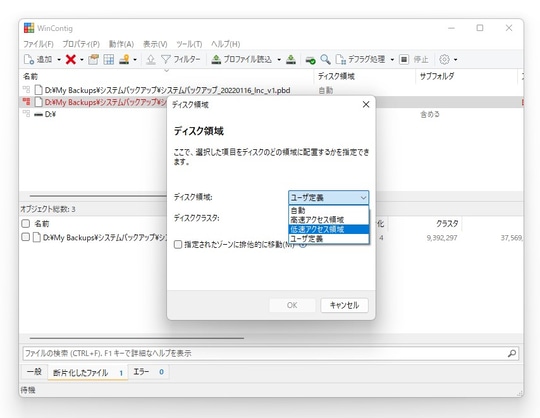Click the red X remove icon
The height and width of the screenshot is (418, 540).
[71, 60]
